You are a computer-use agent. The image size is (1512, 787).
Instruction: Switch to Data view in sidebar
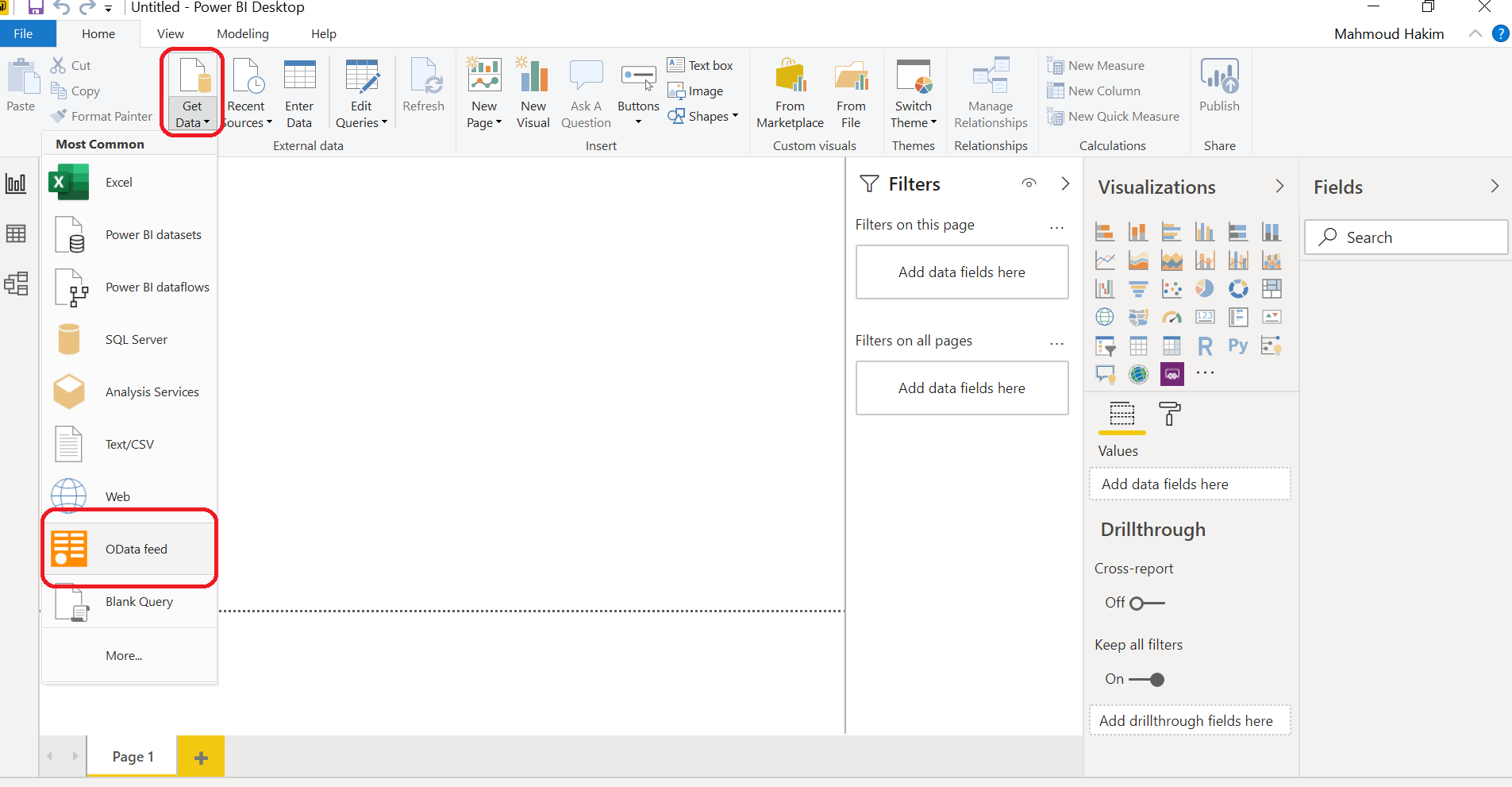tap(16, 233)
